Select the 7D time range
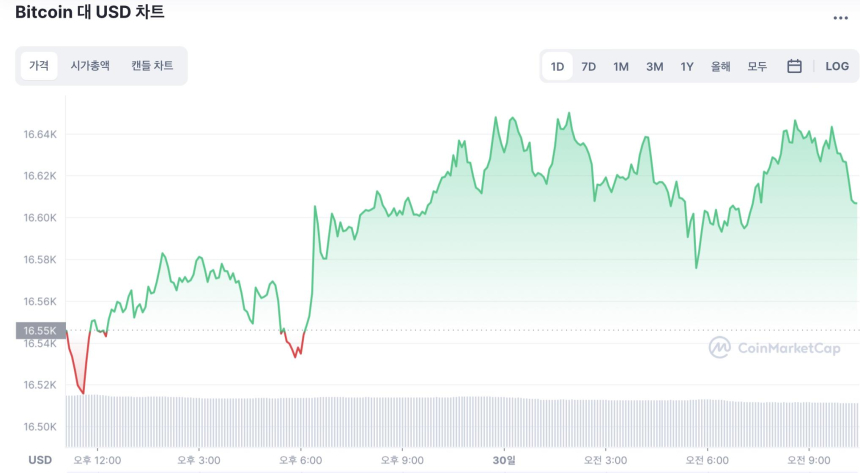The image size is (860, 473). tap(589, 66)
